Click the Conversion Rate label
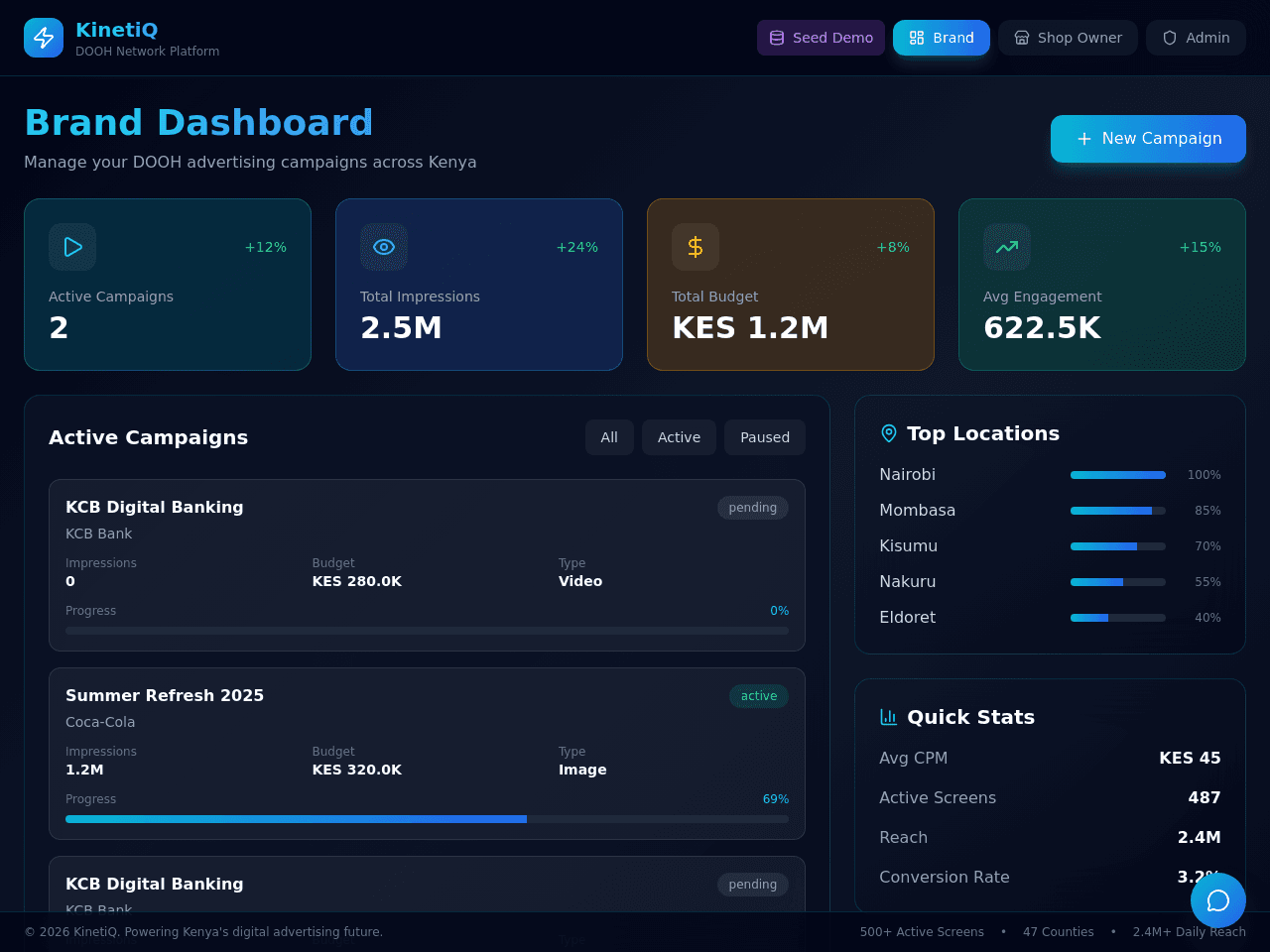Viewport: 1270px width, 952px height. [x=945, y=877]
